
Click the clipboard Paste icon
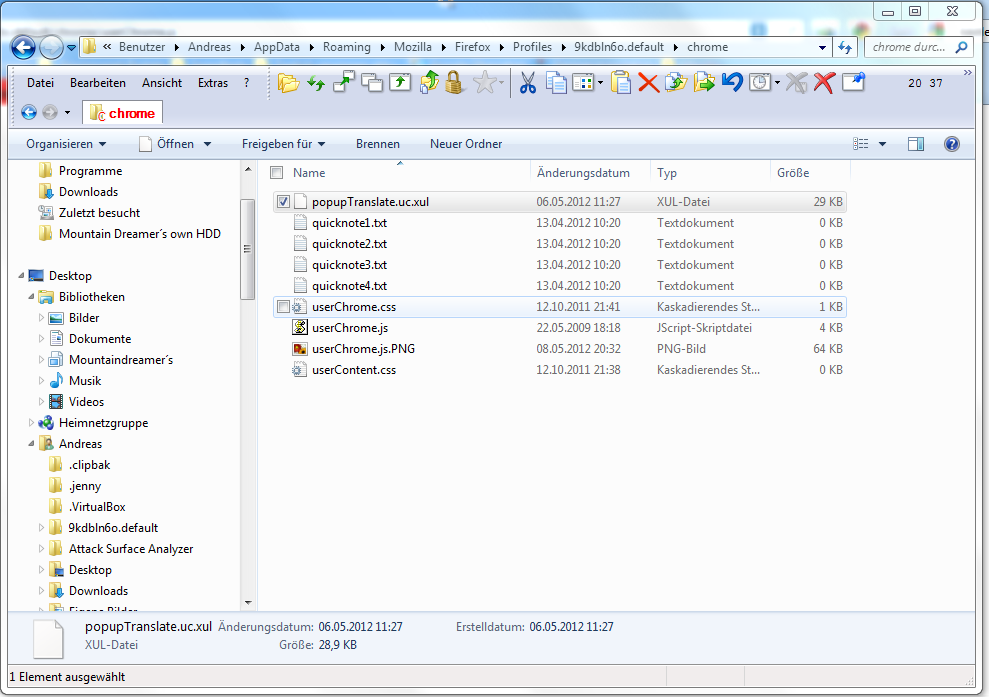[621, 83]
